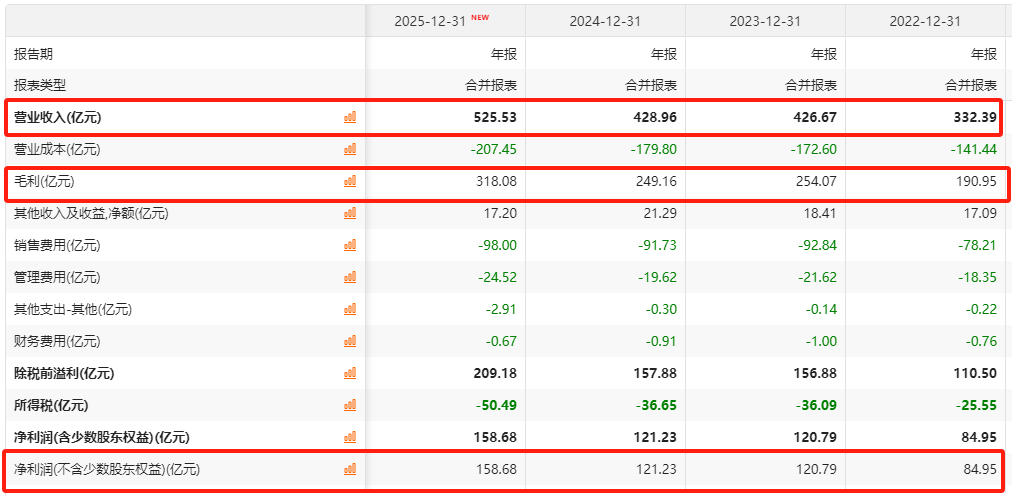Click chart icon beside 除税前溢利
Viewport: 1012px width, 496px height.
[x=350, y=373]
